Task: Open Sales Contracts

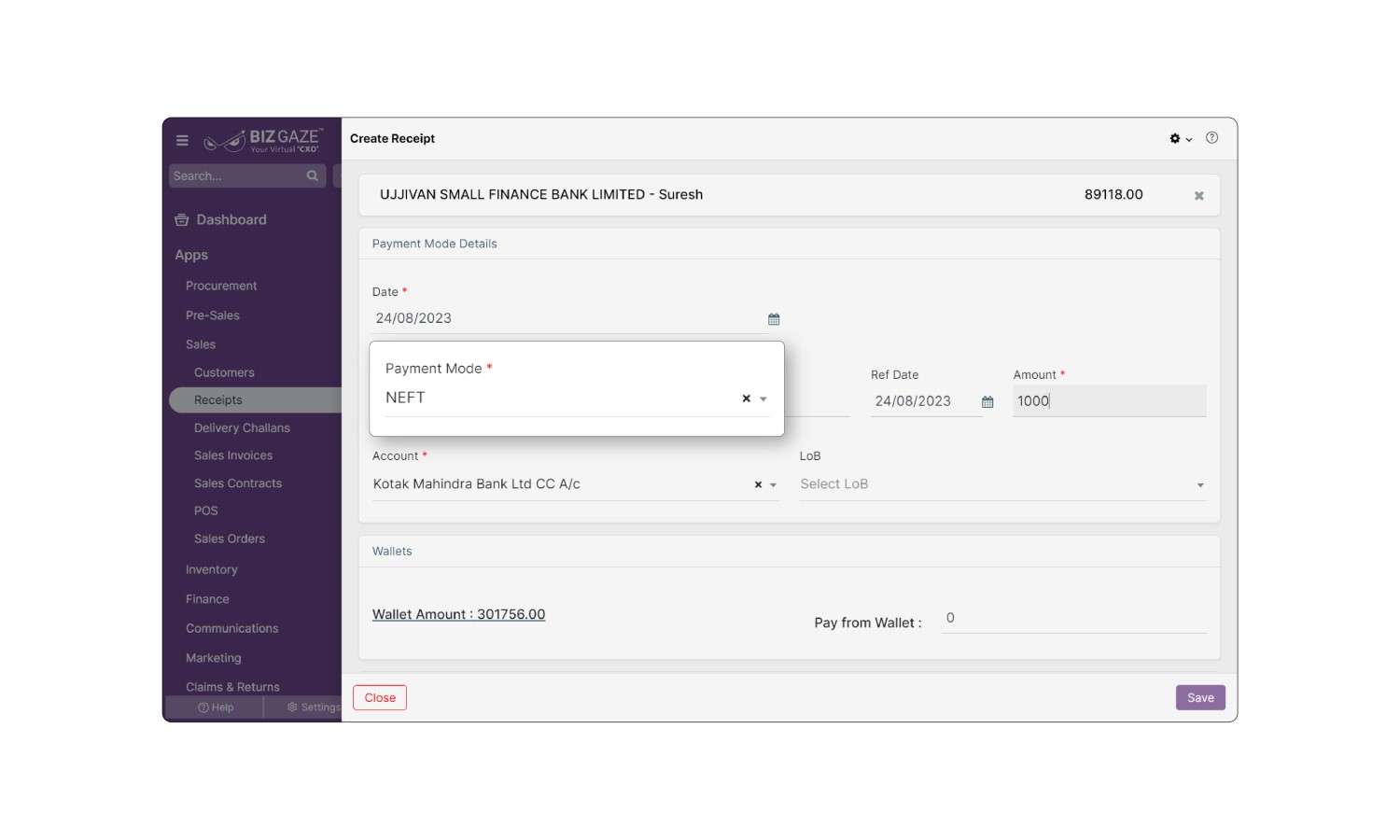Action: point(238,483)
